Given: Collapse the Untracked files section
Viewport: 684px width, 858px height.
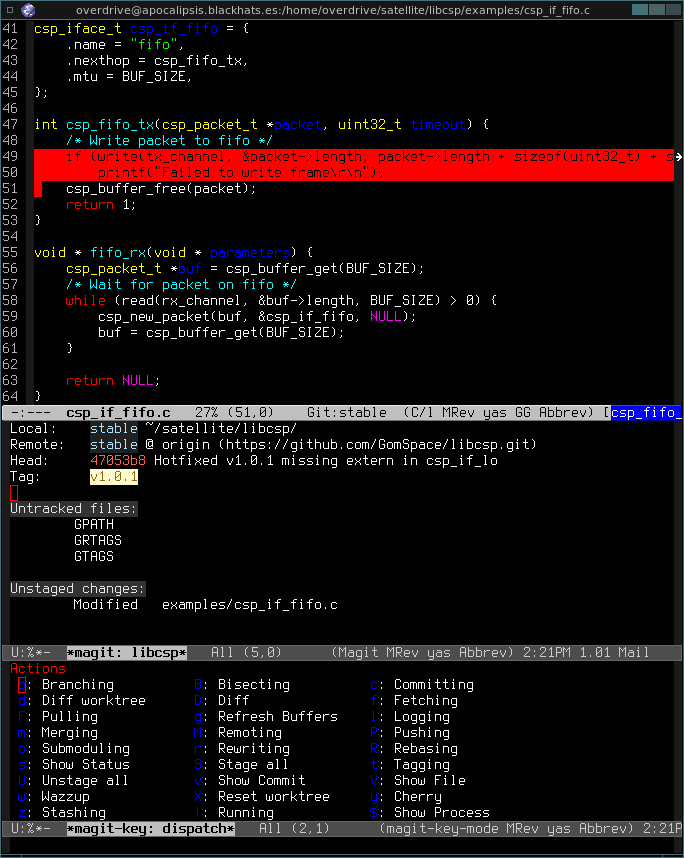Looking at the screenshot, I should click(x=74, y=509).
